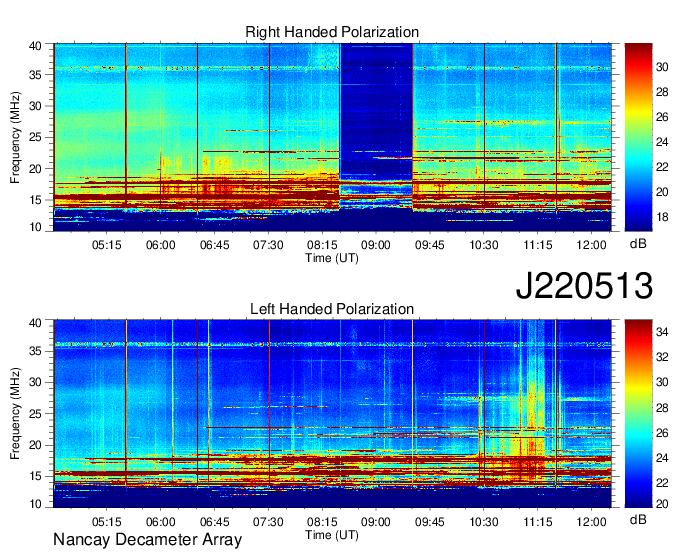The width and height of the screenshot is (680, 552).
Task: Click the Right Handed Polarization spectrogram image
Action: point(332,137)
